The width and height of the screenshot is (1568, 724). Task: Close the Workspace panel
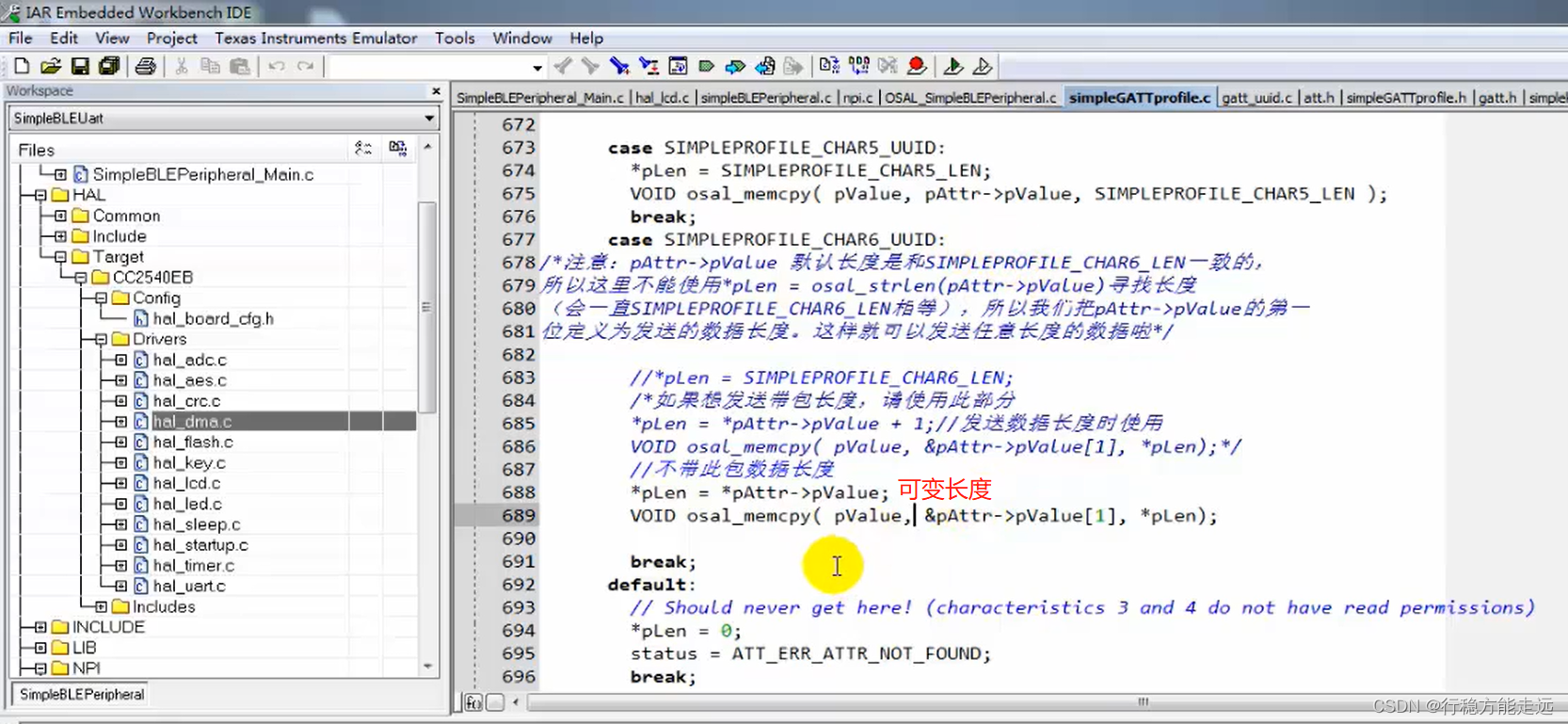[436, 91]
